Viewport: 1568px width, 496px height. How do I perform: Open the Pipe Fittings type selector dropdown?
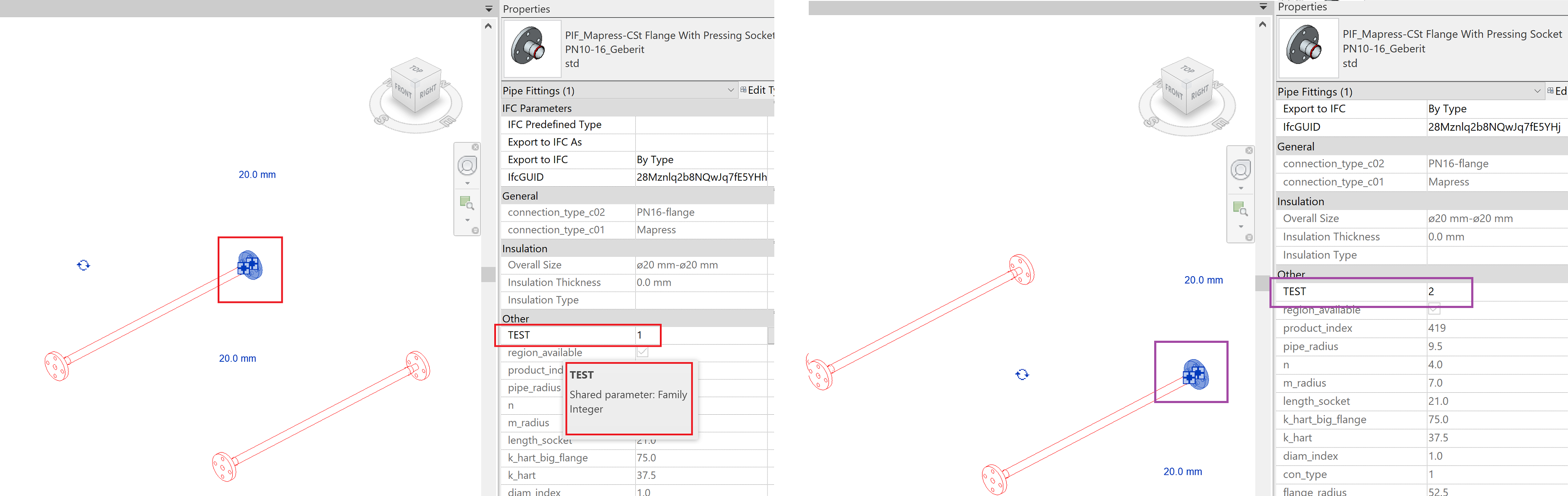coord(731,90)
